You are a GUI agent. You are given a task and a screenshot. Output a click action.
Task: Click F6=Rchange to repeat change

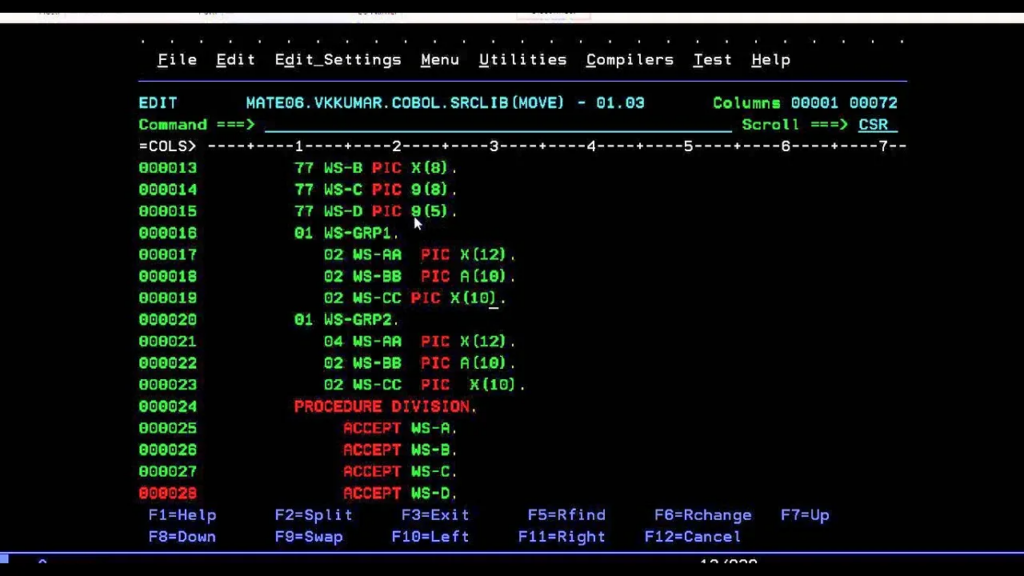click(x=702, y=515)
